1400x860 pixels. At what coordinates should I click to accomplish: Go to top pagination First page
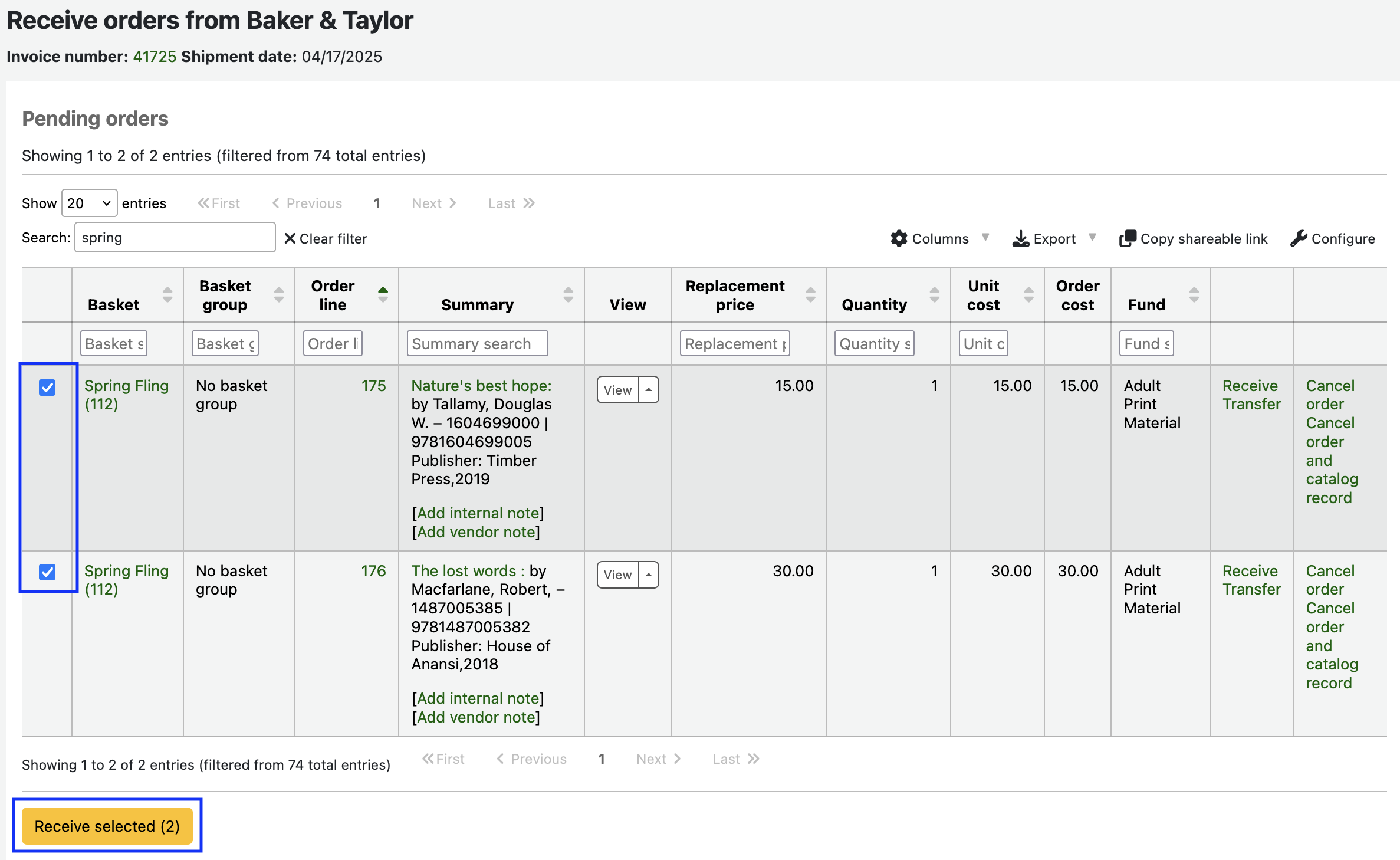point(219,203)
